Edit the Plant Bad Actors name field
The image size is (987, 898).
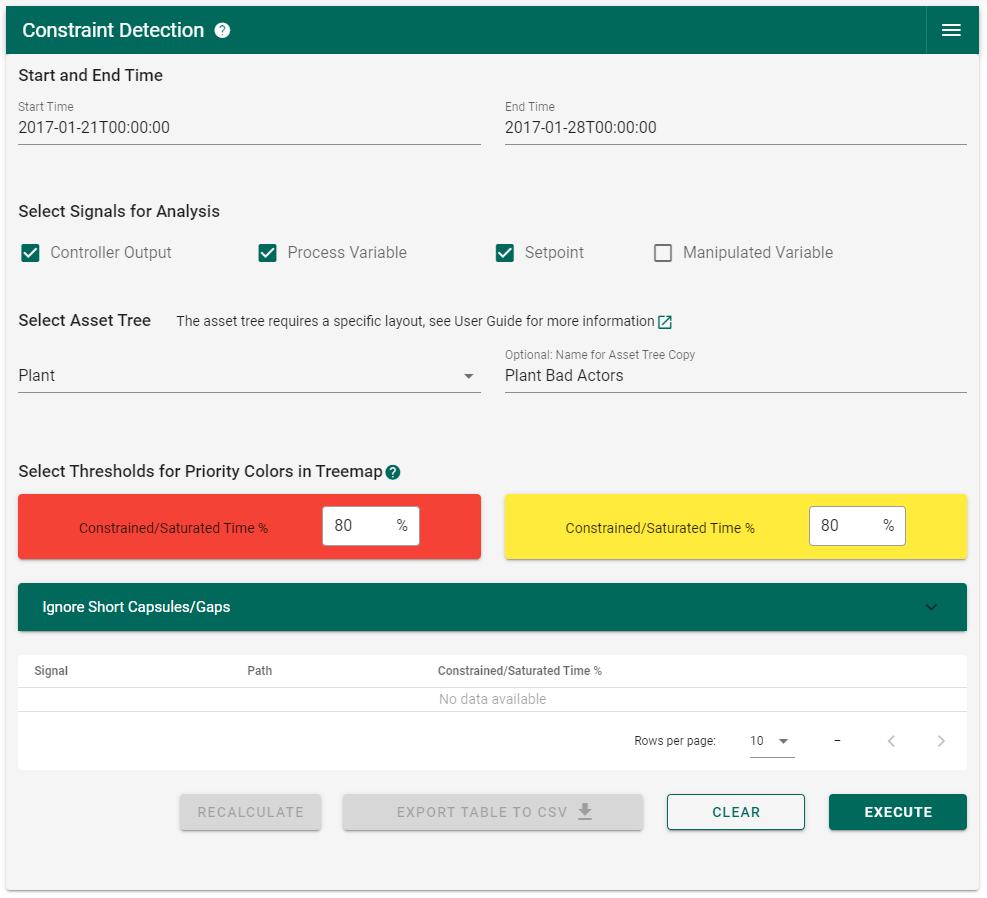coord(736,376)
